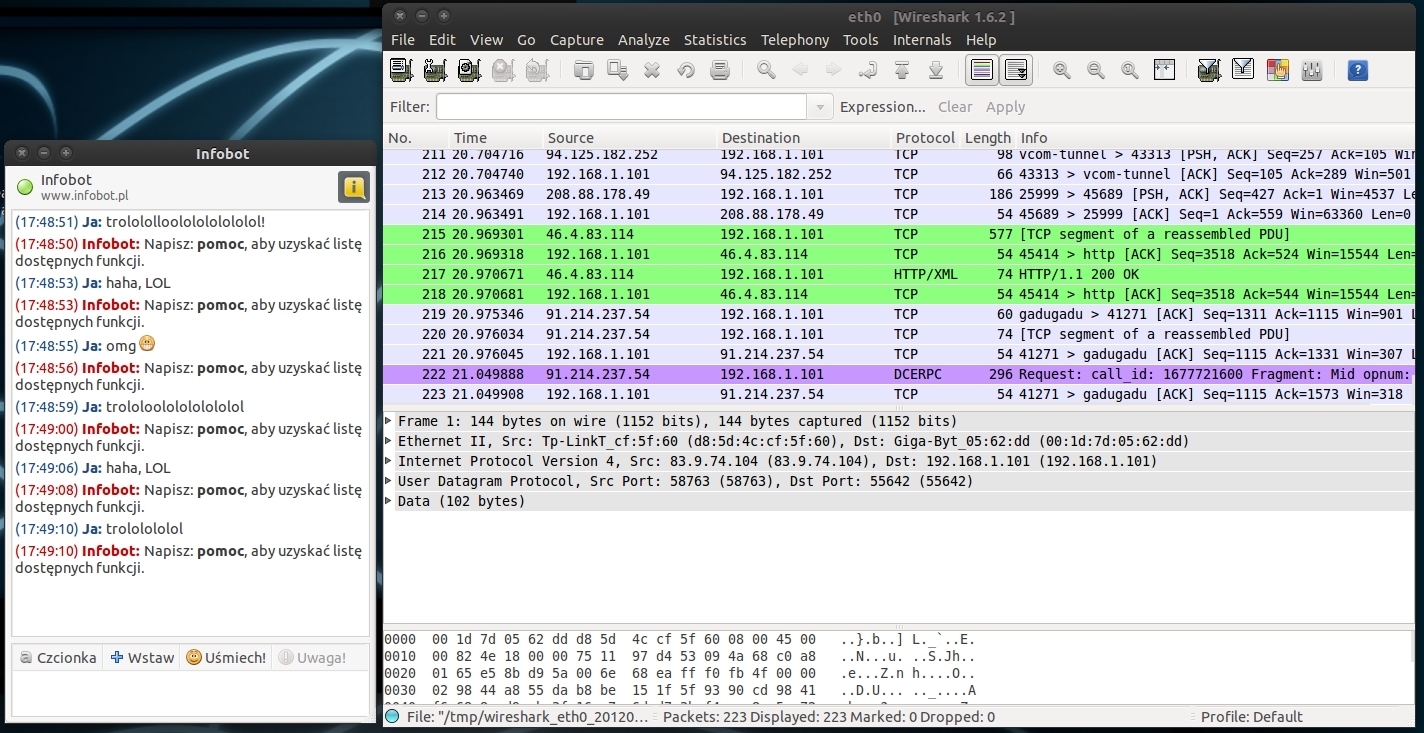The image size is (1424, 733).
Task: Click the Expression... button
Action: pos(883,107)
